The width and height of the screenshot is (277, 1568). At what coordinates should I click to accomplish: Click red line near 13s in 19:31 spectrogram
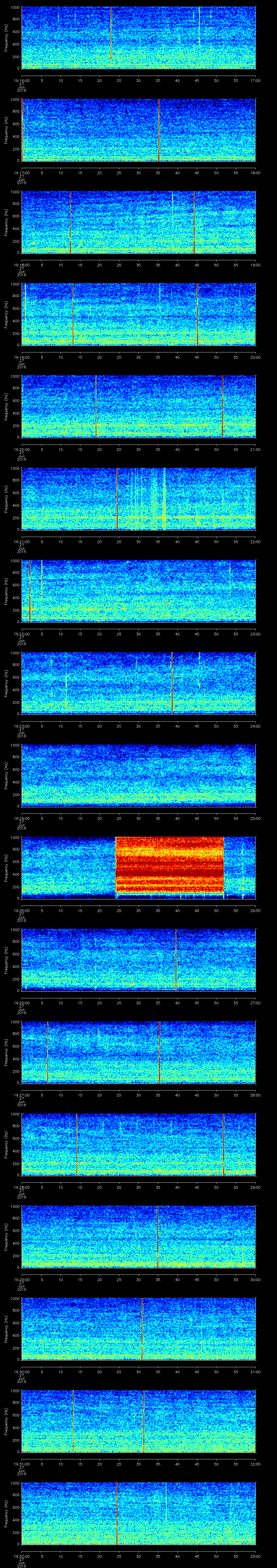(73, 1421)
